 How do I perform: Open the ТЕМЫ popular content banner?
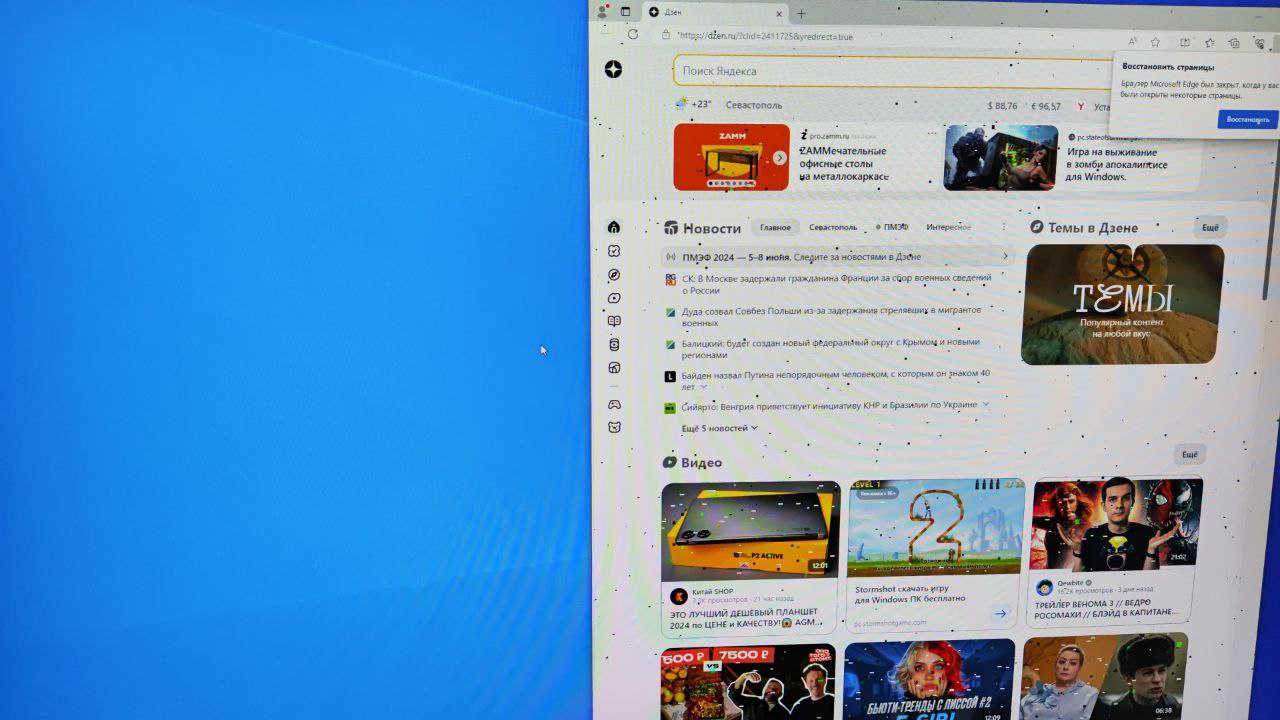pos(1122,304)
